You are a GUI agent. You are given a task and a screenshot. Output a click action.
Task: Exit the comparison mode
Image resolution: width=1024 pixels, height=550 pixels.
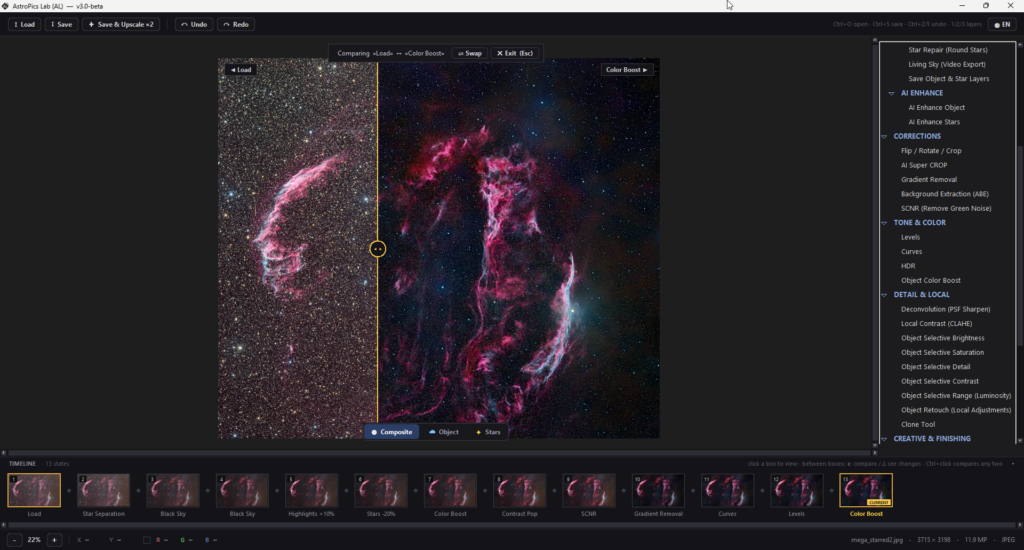tap(515, 54)
